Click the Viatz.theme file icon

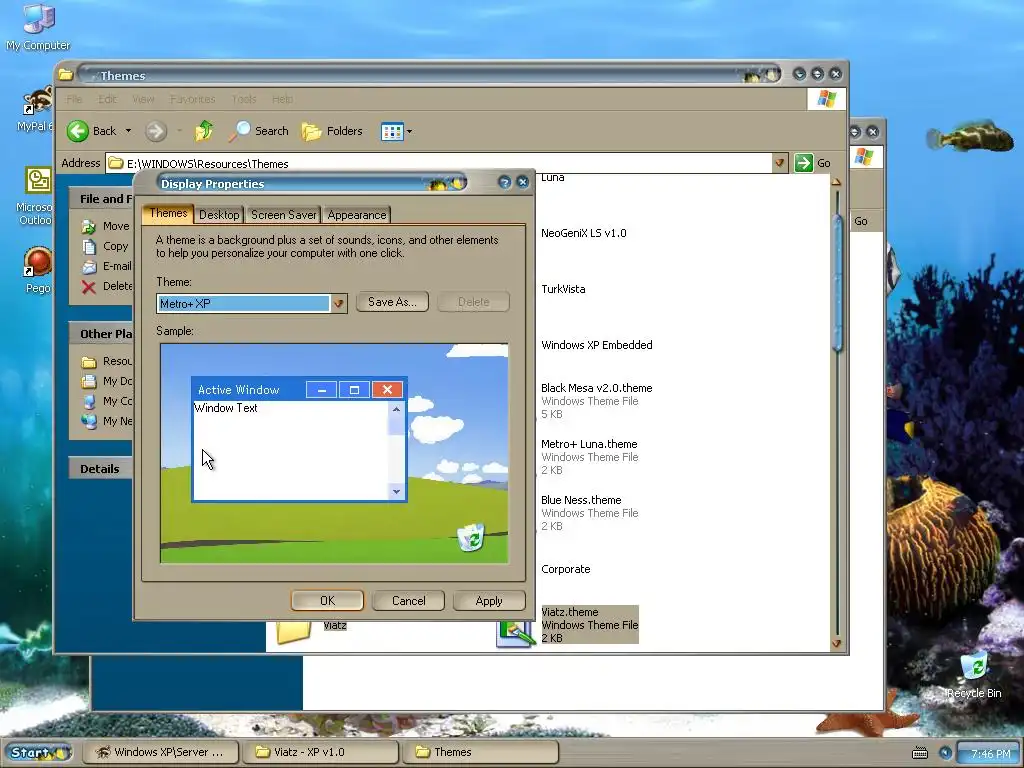pos(515,633)
